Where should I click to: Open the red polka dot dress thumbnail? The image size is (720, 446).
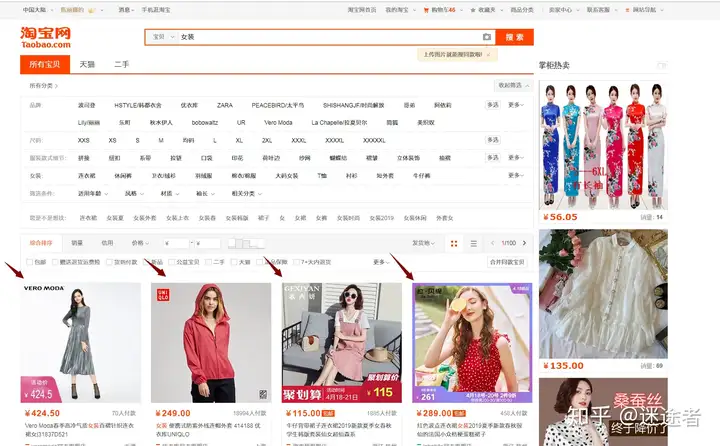click(x=472, y=343)
